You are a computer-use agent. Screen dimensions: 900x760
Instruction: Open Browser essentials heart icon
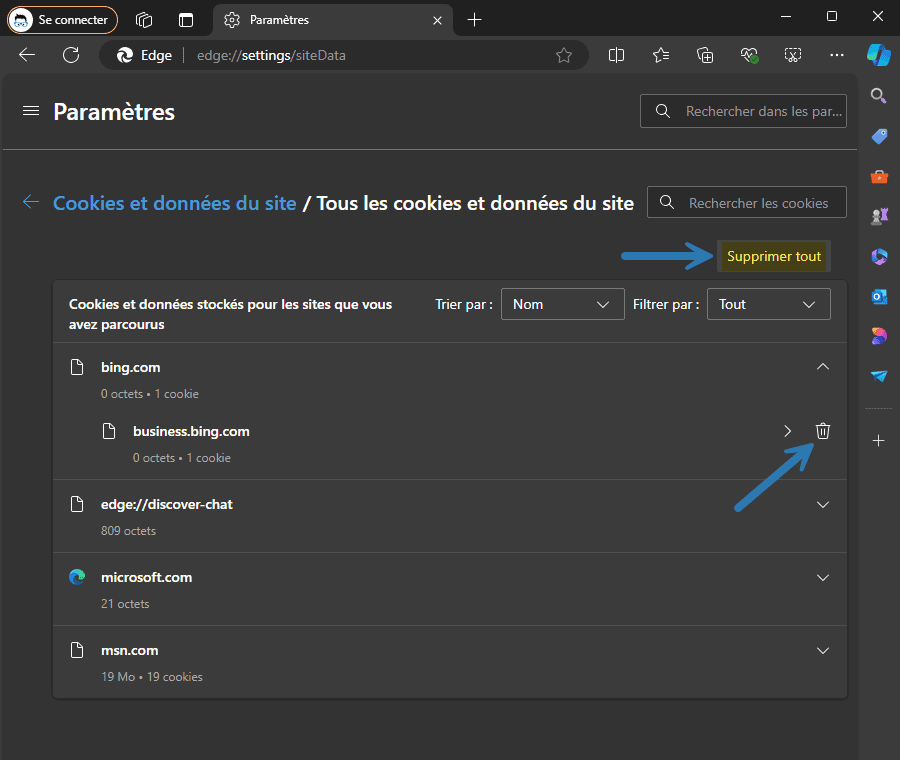tap(749, 55)
